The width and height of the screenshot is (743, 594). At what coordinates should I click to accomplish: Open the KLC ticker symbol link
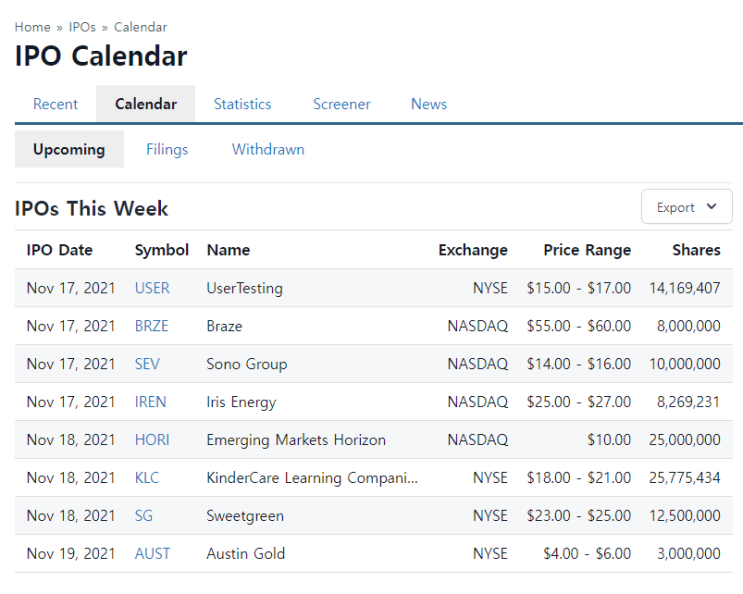tap(147, 477)
